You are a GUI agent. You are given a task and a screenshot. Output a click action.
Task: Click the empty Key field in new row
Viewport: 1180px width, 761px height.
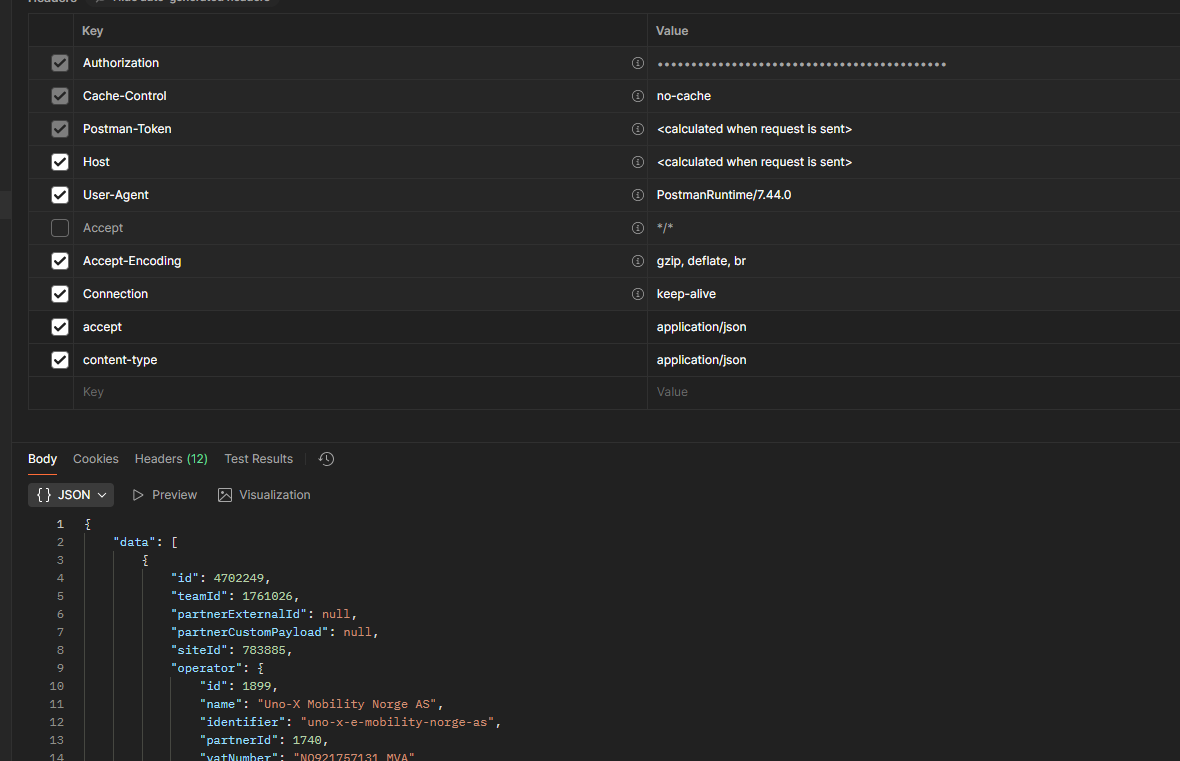(x=360, y=392)
